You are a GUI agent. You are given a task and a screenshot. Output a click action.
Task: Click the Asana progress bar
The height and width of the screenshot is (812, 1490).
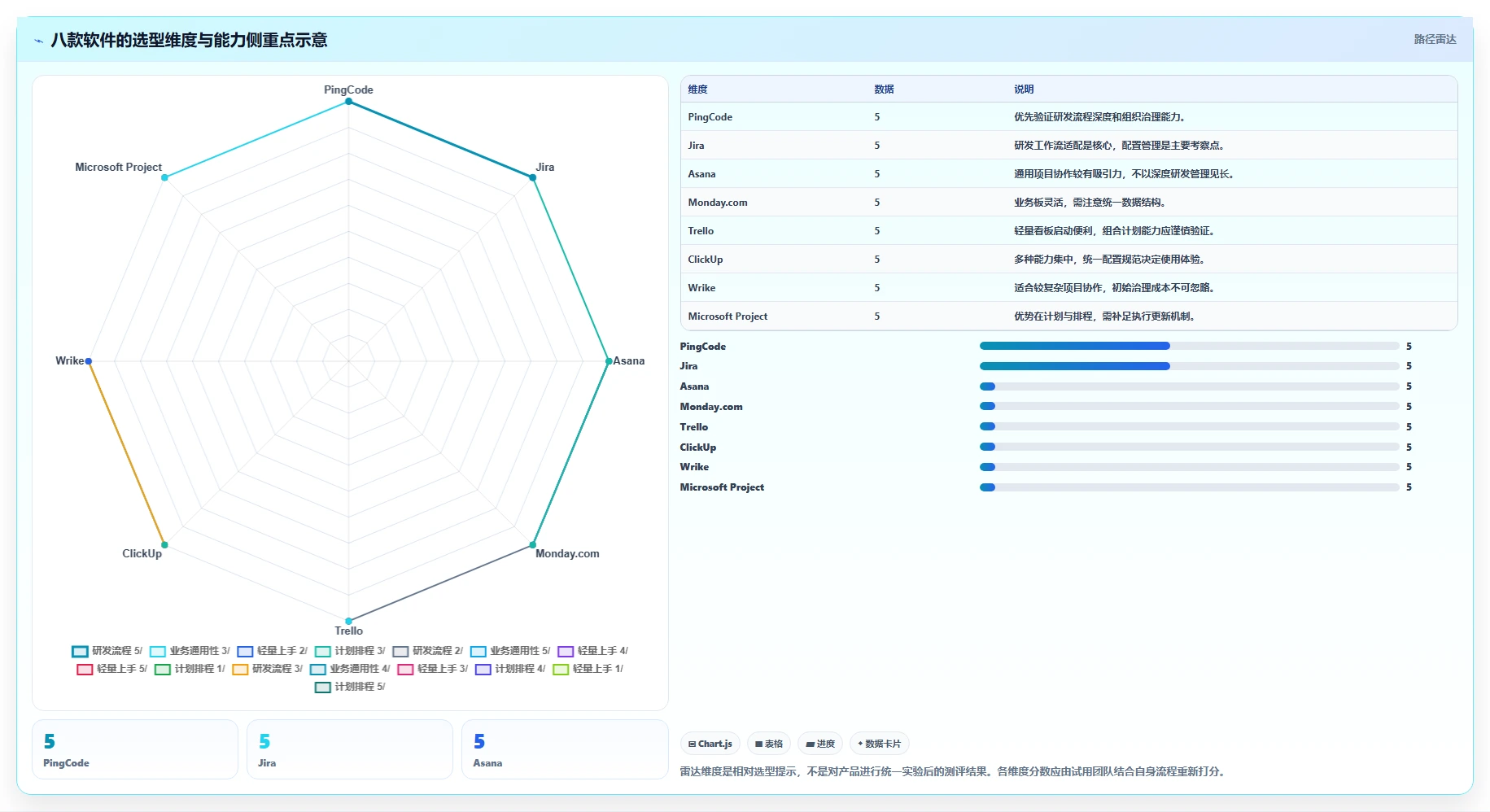coord(1189,386)
